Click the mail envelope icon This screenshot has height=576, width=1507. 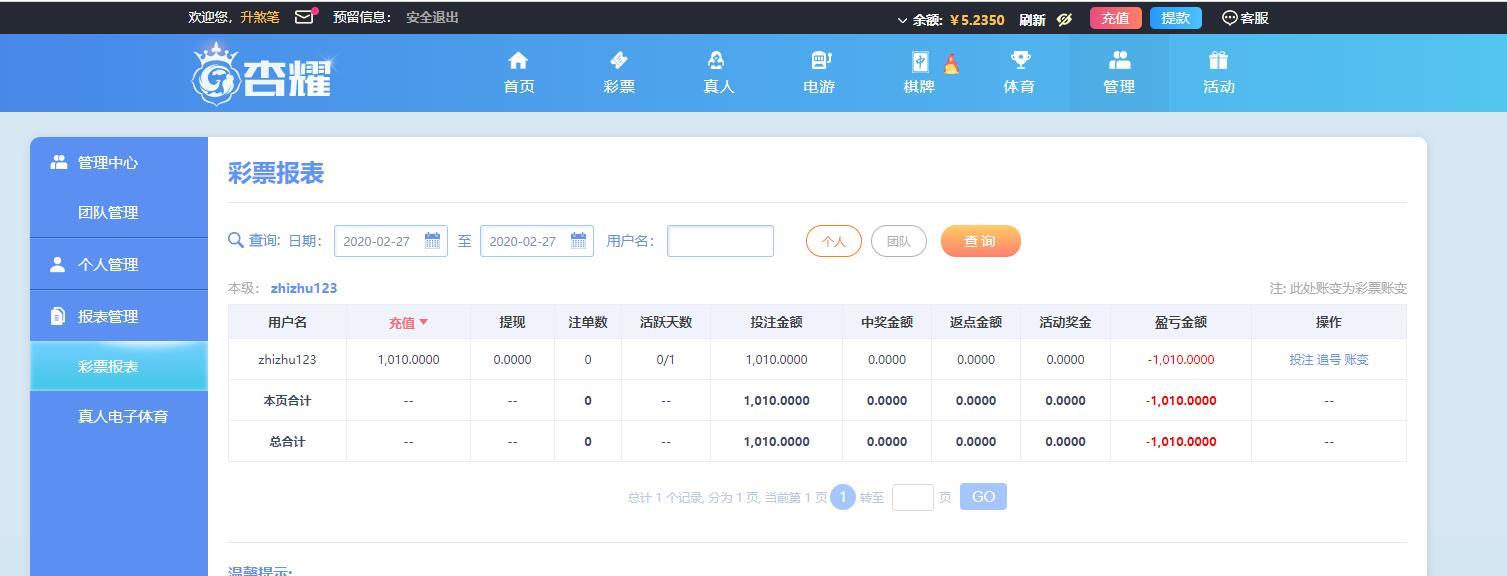click(x=304, y=17)
